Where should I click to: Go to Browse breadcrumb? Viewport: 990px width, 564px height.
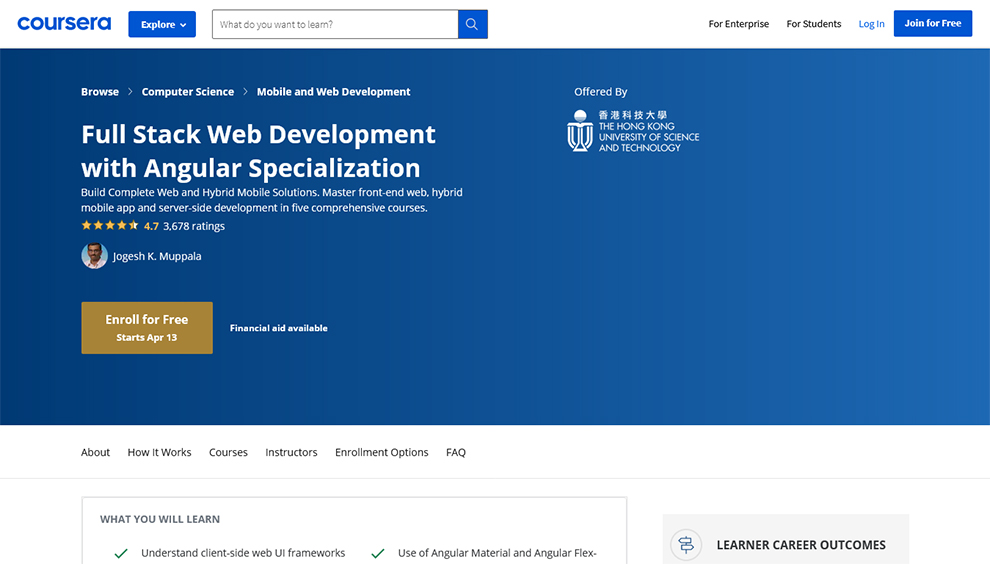100,92
